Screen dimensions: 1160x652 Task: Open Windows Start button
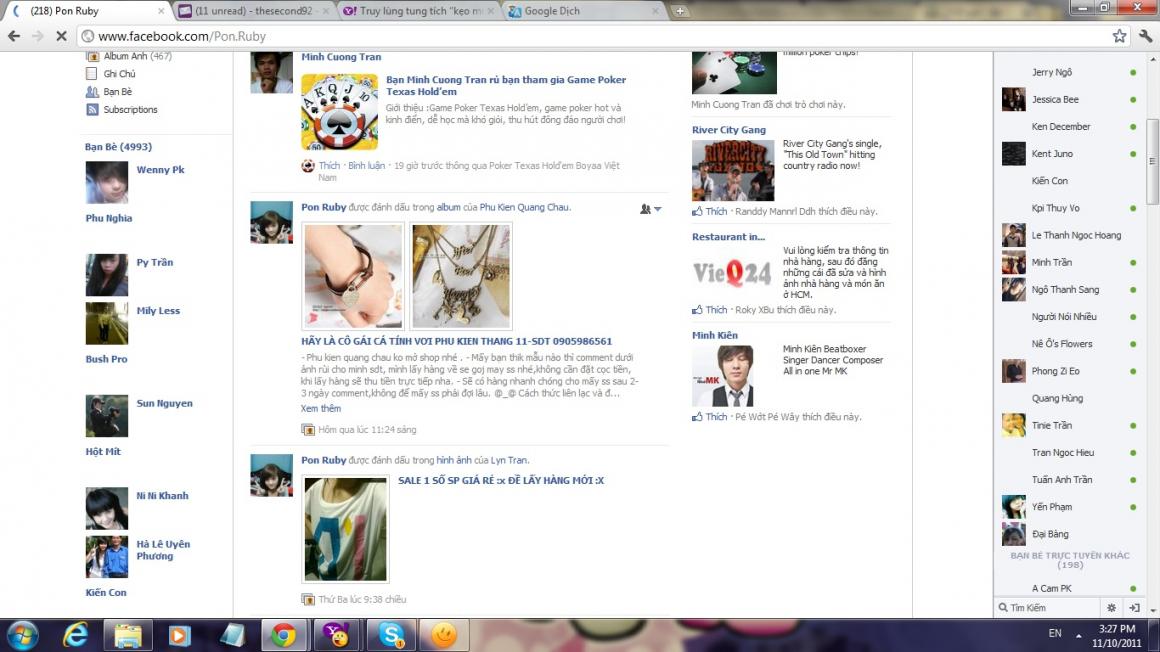[22, 635]
